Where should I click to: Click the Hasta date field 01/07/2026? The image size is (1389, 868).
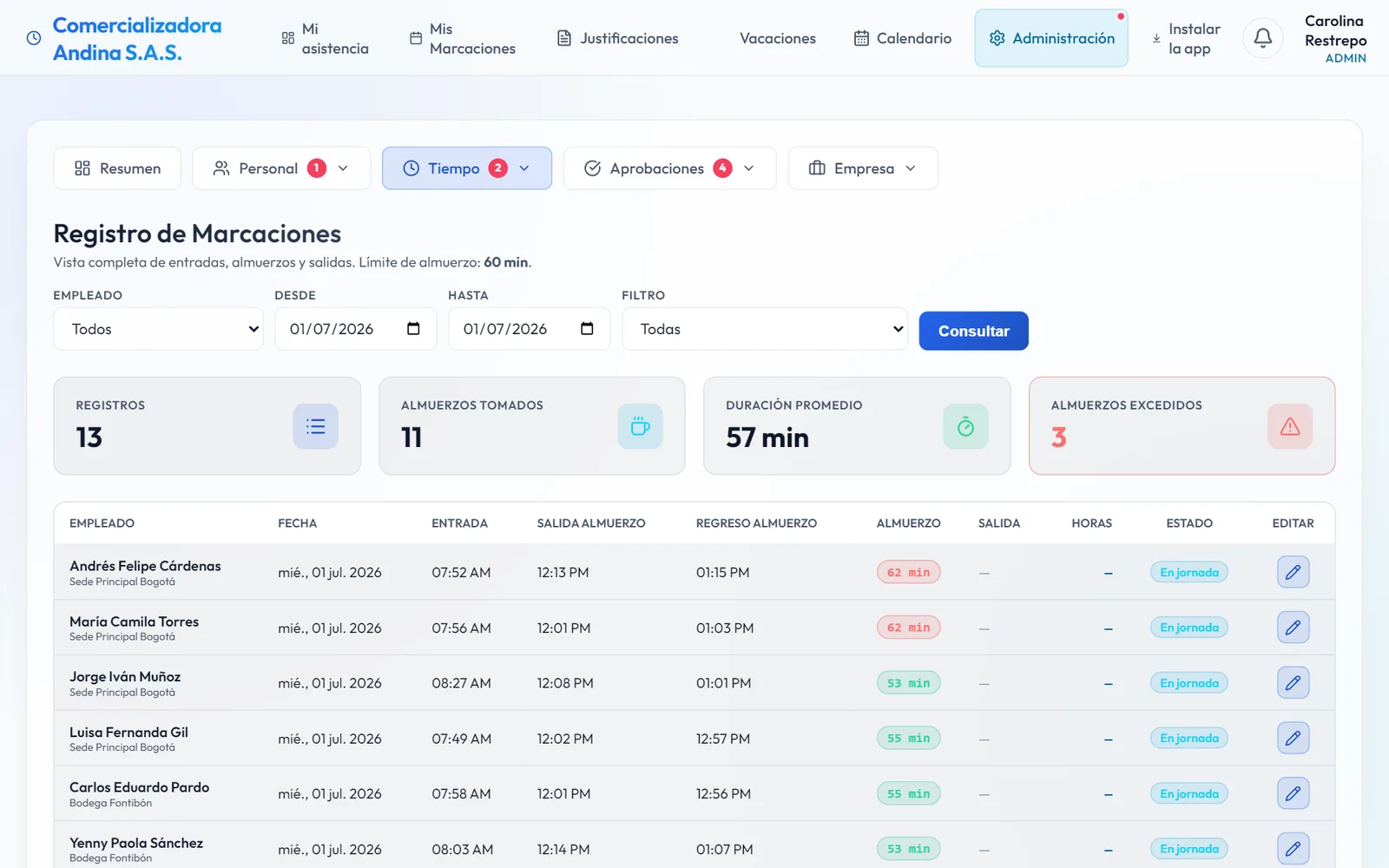pos(530,329)
